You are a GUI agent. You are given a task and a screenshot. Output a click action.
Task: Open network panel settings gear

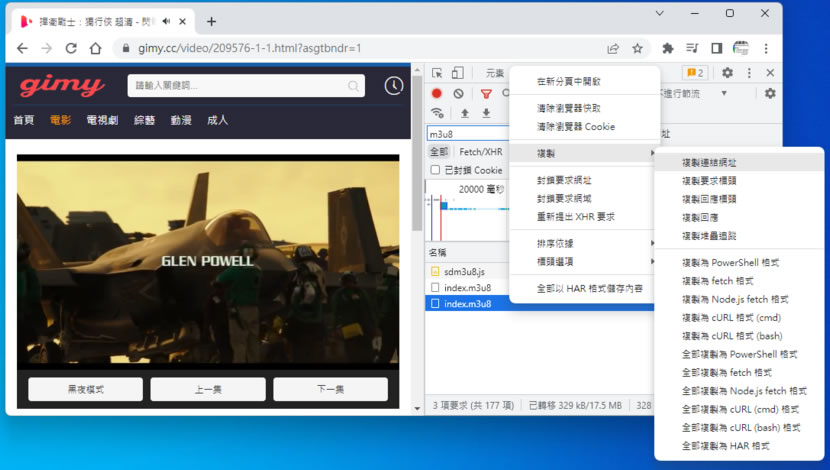770,93
